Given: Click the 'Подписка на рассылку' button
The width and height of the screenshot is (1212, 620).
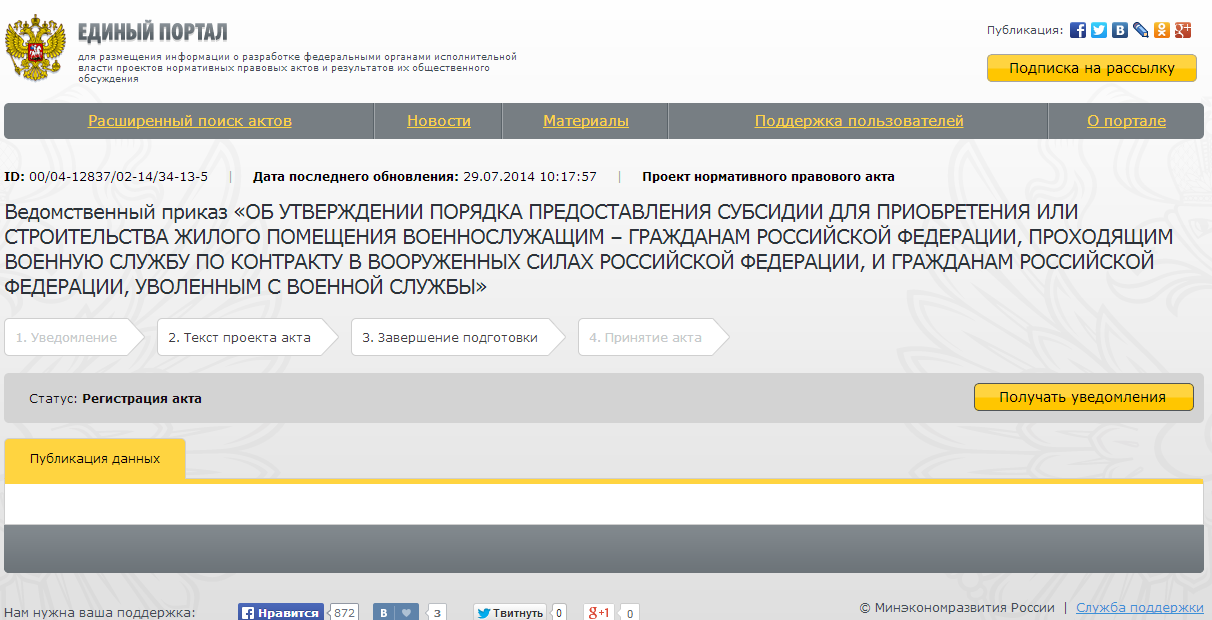Looking at the screenshot, I should point(1091,68).
